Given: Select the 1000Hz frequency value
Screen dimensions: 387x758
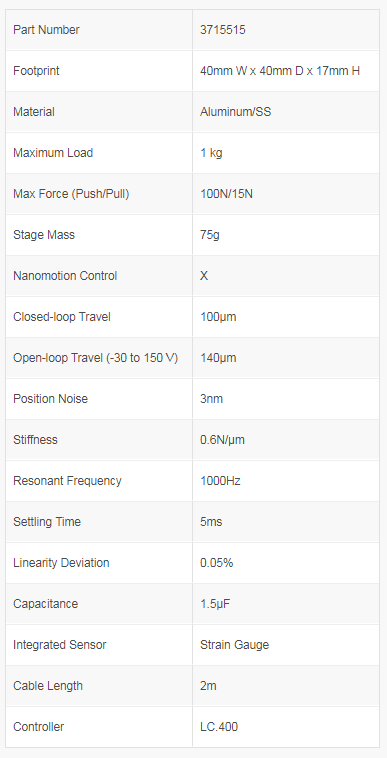Looking at the screenshot, I should pos(220,481).
